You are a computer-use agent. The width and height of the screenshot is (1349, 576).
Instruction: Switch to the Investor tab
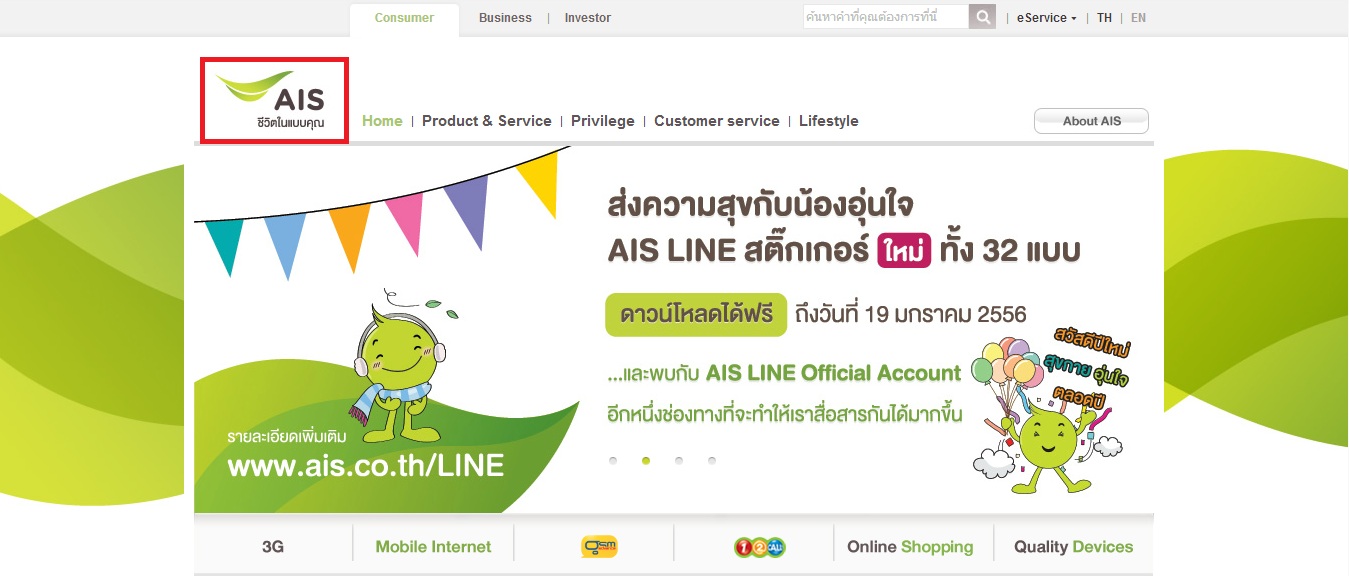pos(588,18)
